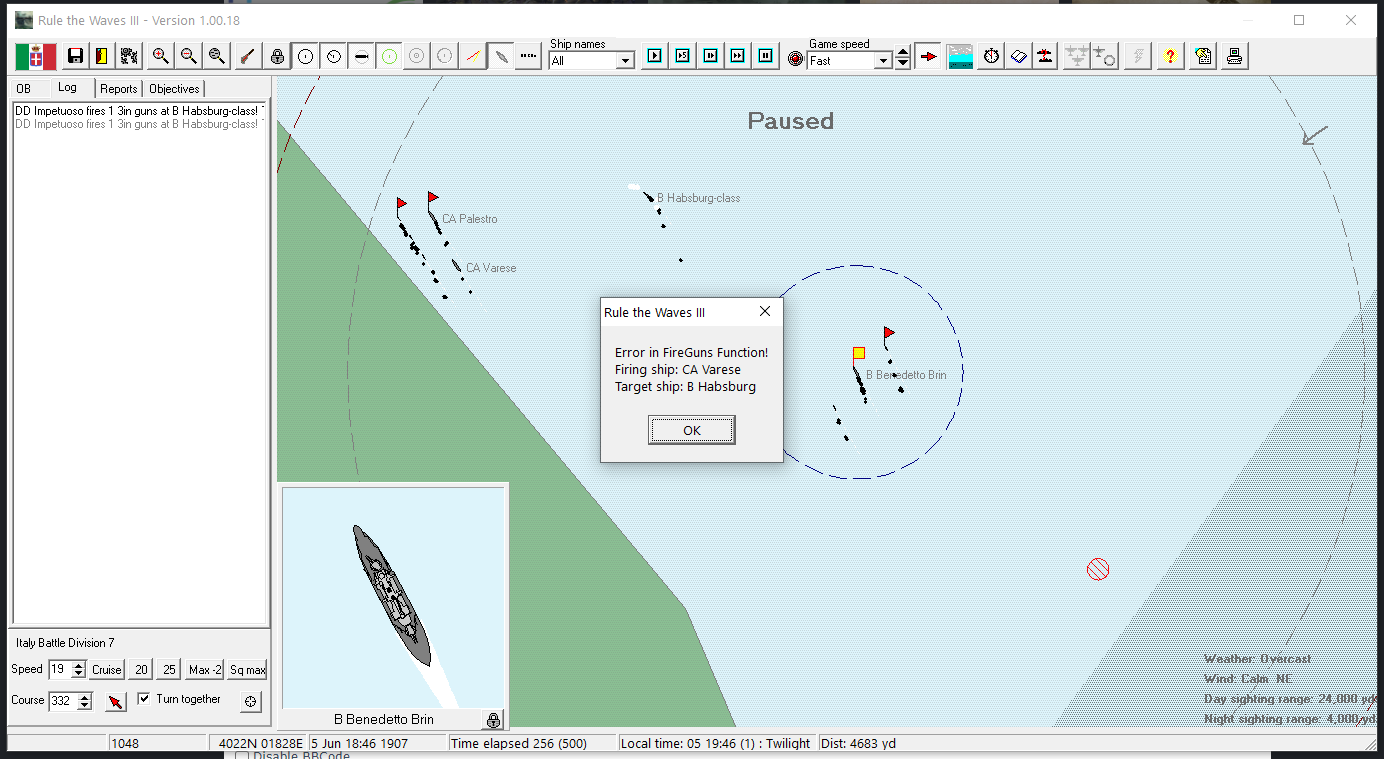Click the printer icon in the toolbar
Image resolution: width=1384 pixels, height=759 pixels.
[1235, 57]
